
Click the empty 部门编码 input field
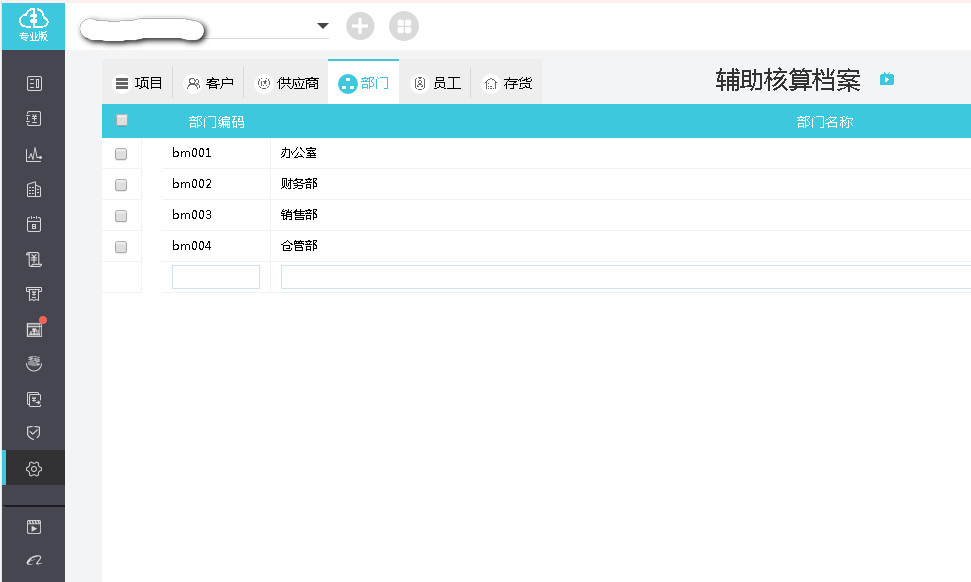[215, 277]
